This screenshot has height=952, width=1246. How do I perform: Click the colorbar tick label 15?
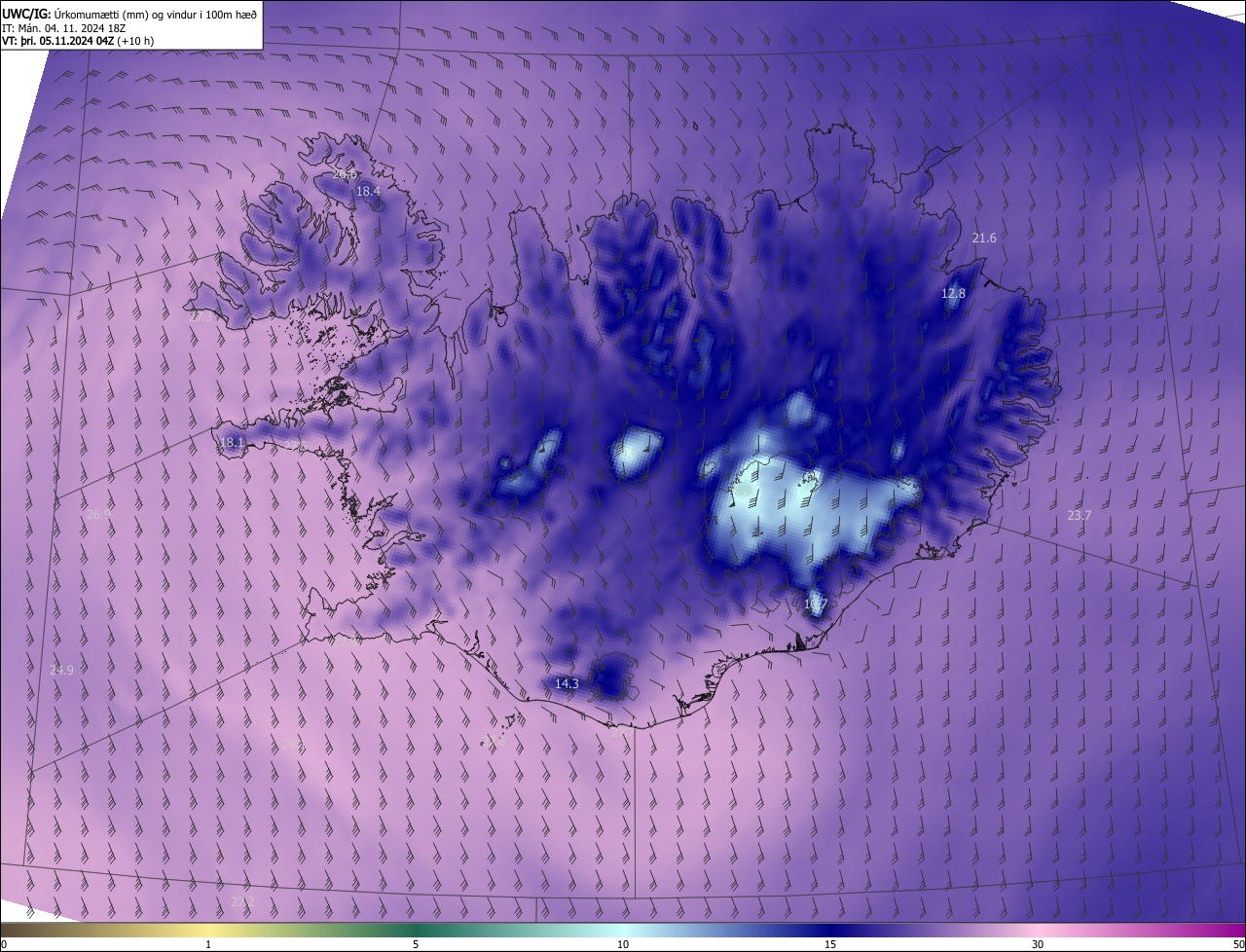point(830,944)
